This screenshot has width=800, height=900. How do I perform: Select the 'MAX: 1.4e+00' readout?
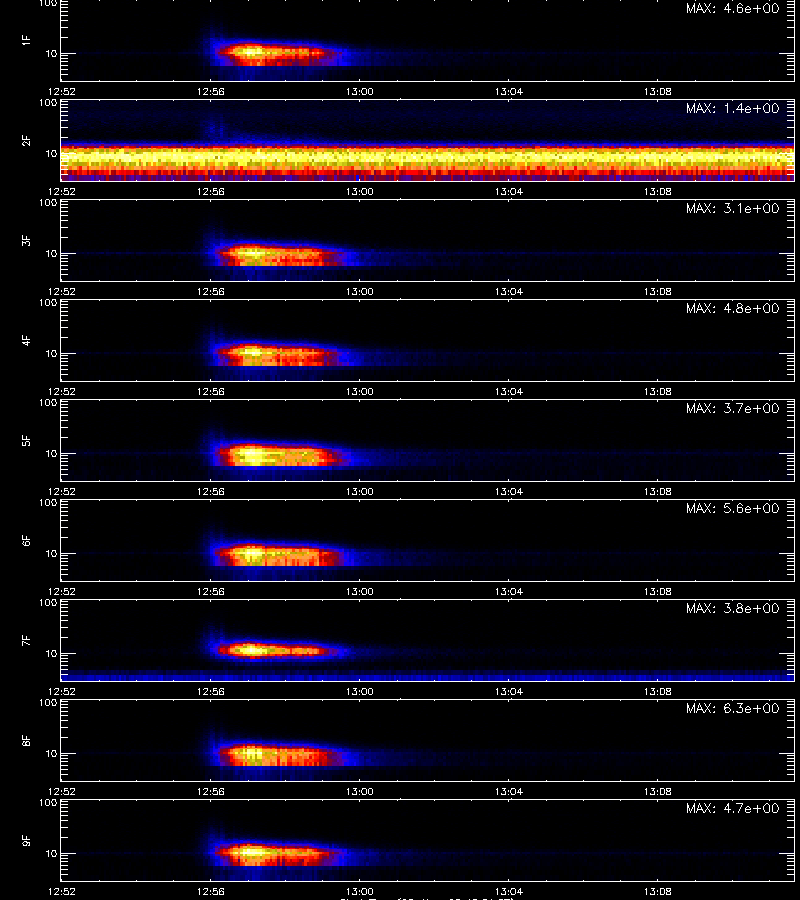point(732,108)
